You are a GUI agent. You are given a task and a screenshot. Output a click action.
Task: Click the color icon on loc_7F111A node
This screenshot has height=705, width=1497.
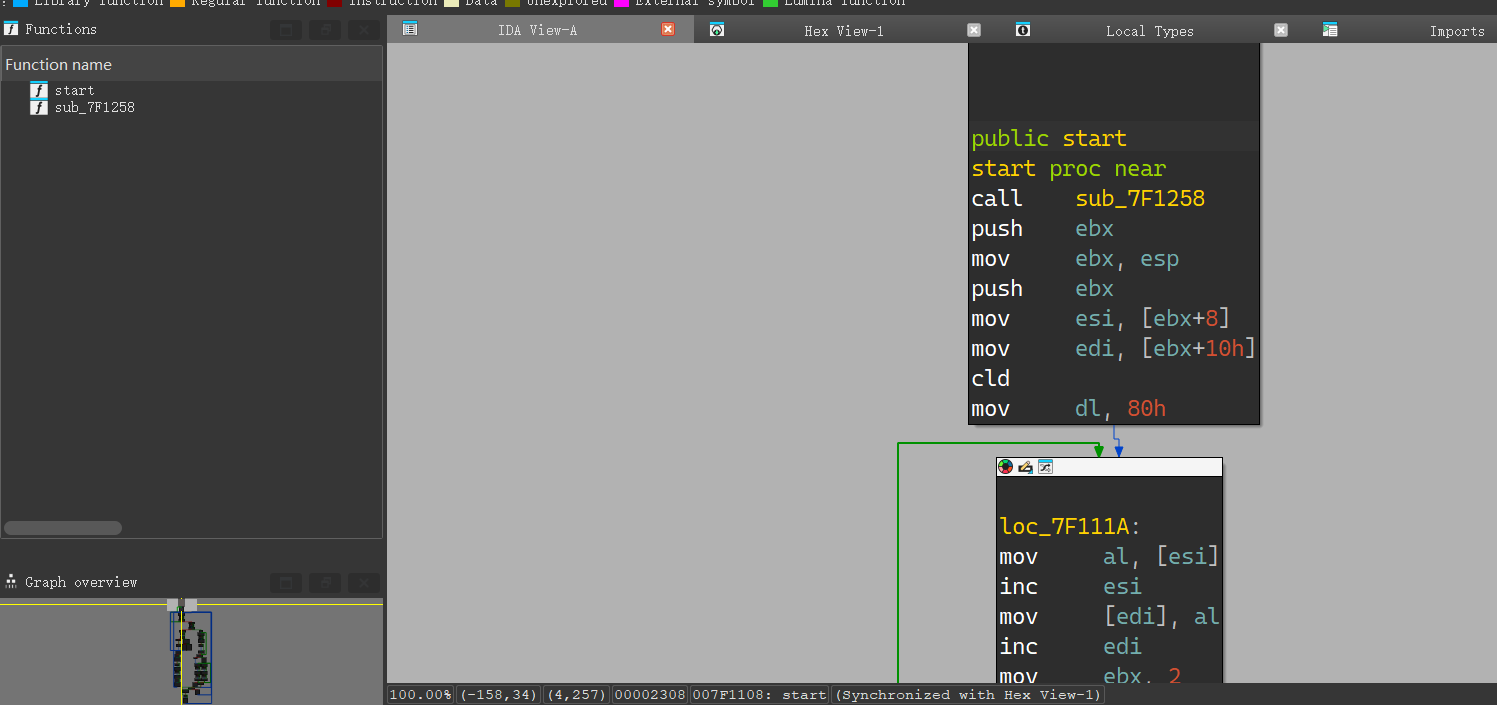pyautogui.click(x=1006, y=467)
